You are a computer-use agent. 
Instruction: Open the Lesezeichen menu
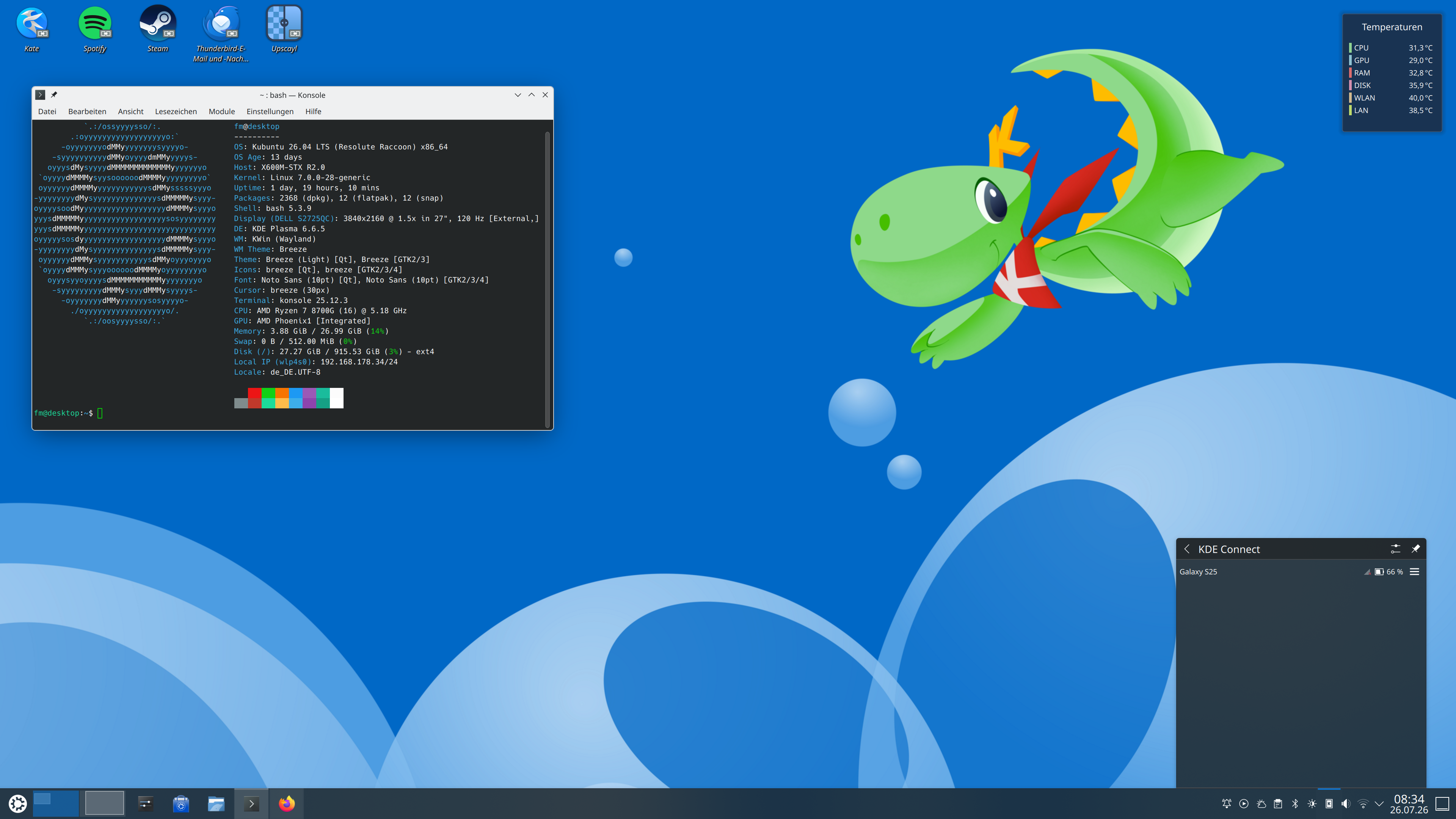[x=176, y=111]
